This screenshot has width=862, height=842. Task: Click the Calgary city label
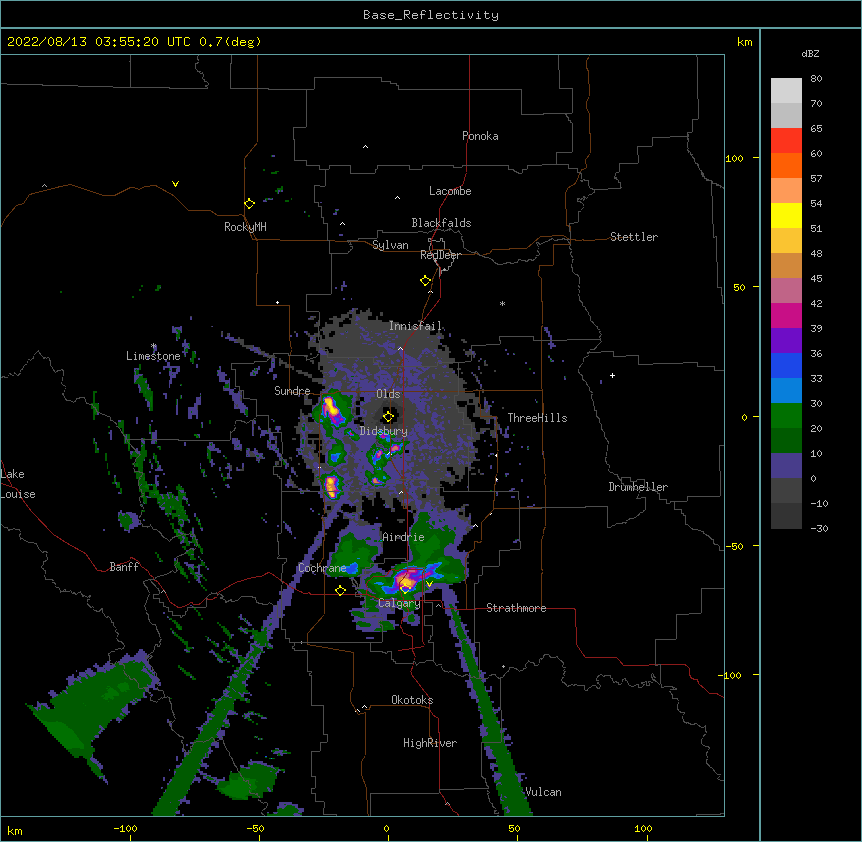tap(399, 603)
